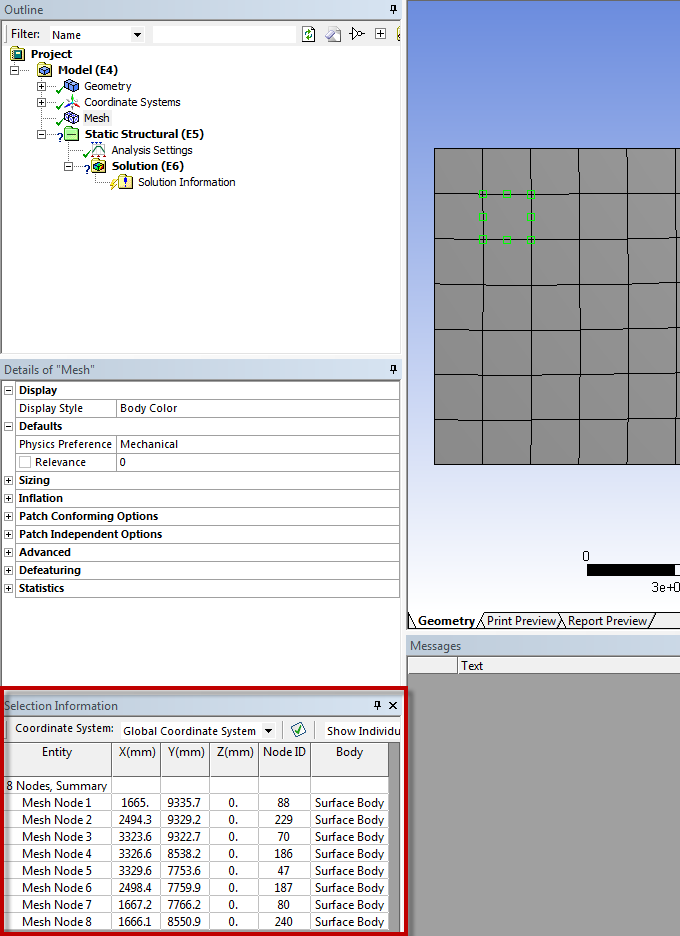Select the Geometry tree item
The height and width of the screenshot is (936, 680).
107,86
